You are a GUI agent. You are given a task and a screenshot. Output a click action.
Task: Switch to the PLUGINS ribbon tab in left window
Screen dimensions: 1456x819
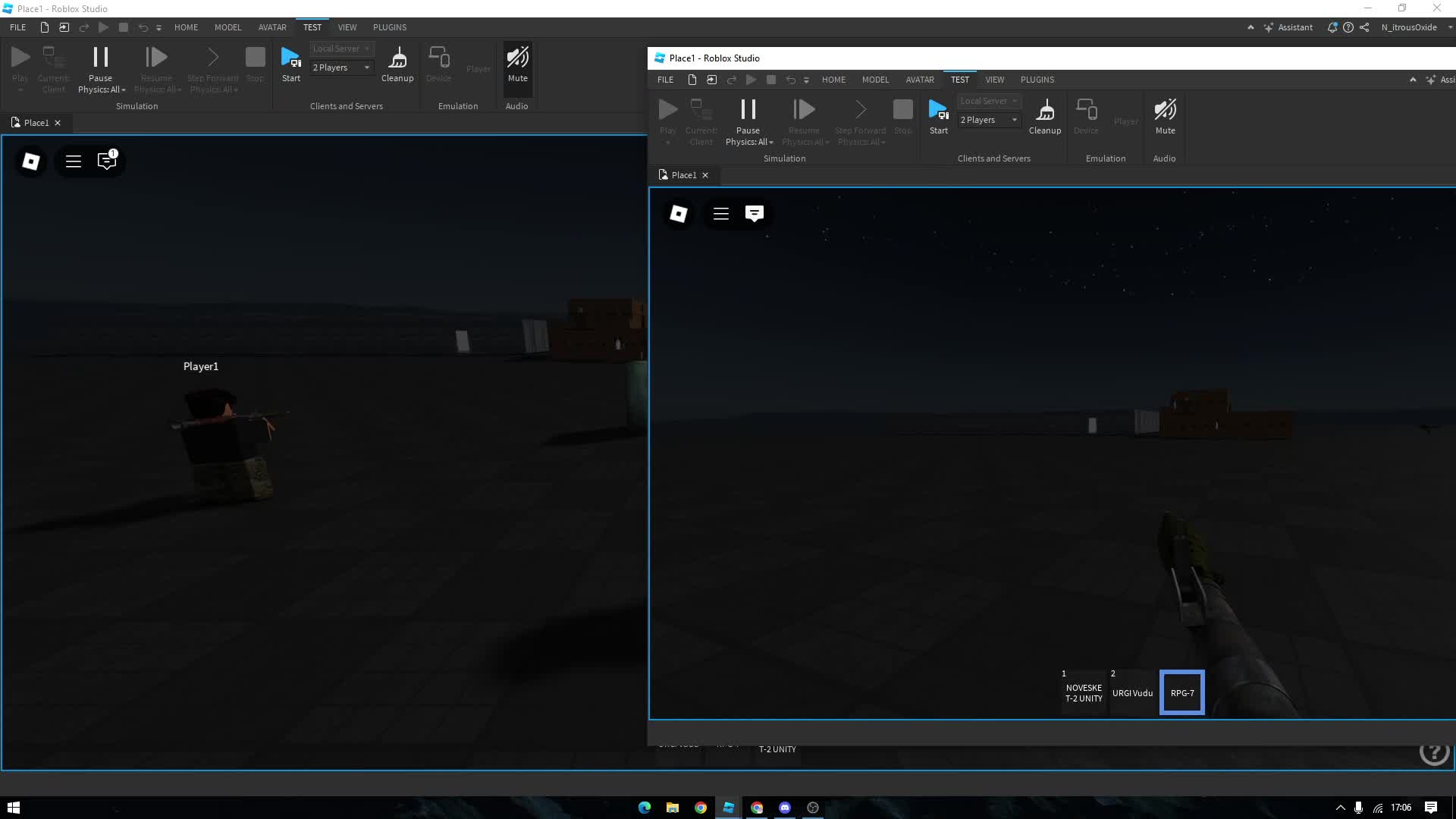pos(390,27)
